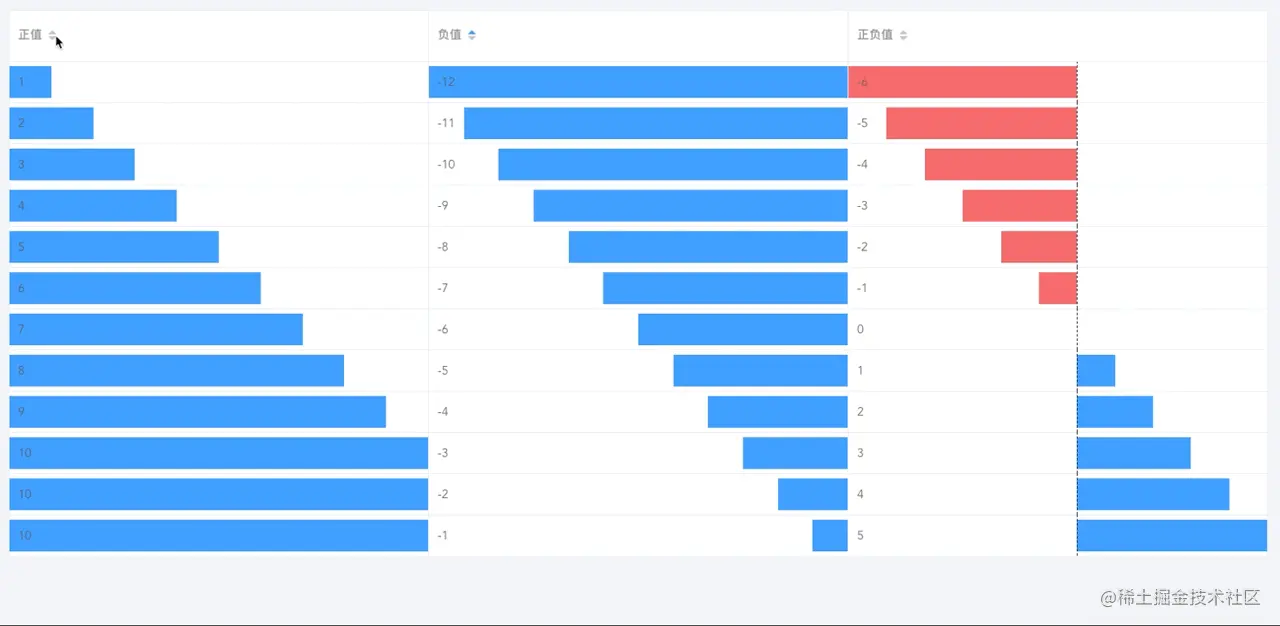
Task: Select the blue bar for 负值 -7
Action: (x=725, y=288)
